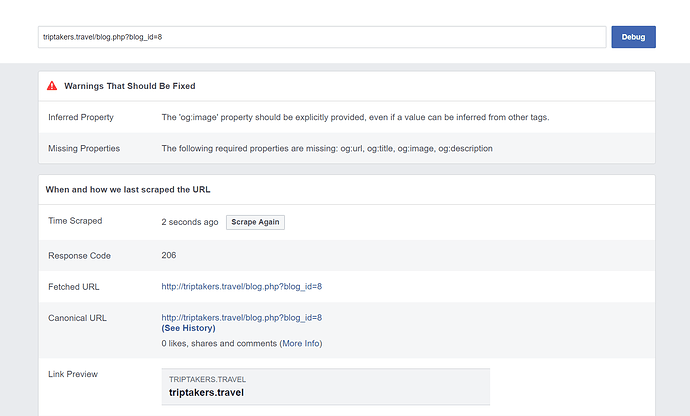Click the missing required properties message text

(327, 148)
